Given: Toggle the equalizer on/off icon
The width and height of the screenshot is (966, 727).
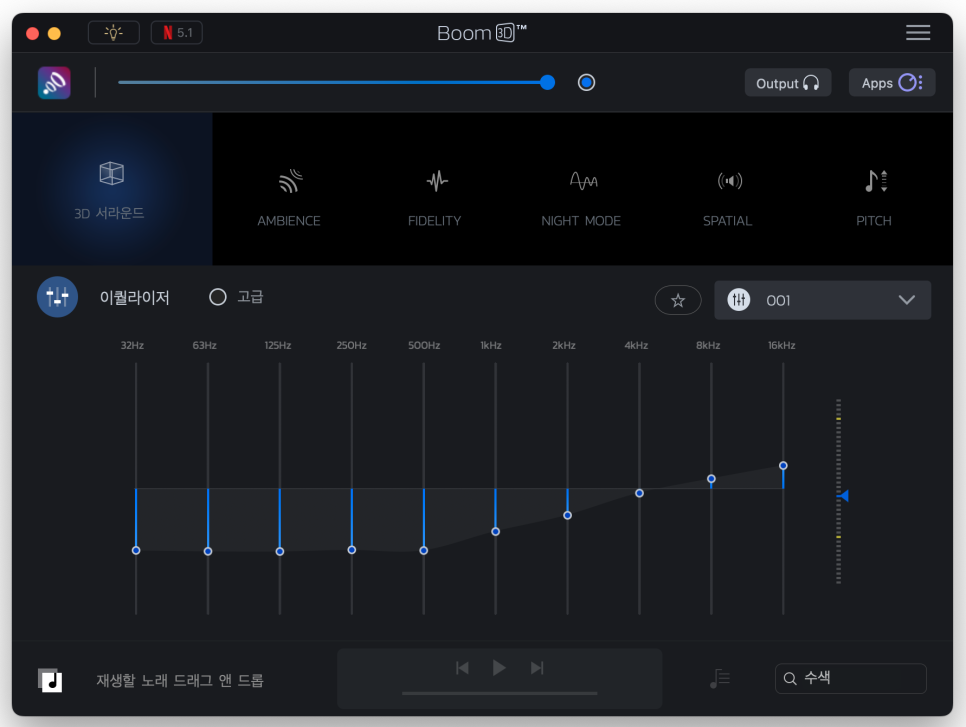Looking at the screenshot, I should pyautogui.click(x=57, y=297).
